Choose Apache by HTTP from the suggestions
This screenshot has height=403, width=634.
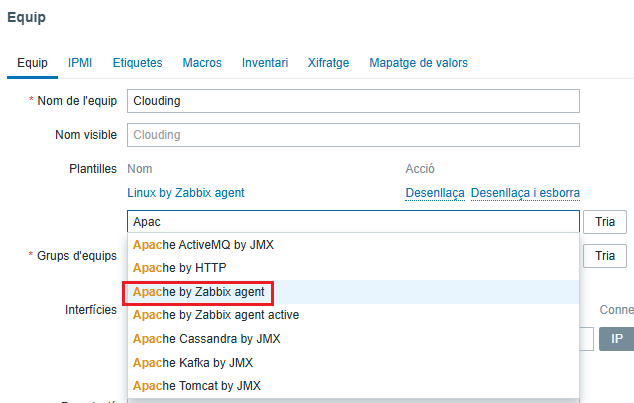coord(179,268)
